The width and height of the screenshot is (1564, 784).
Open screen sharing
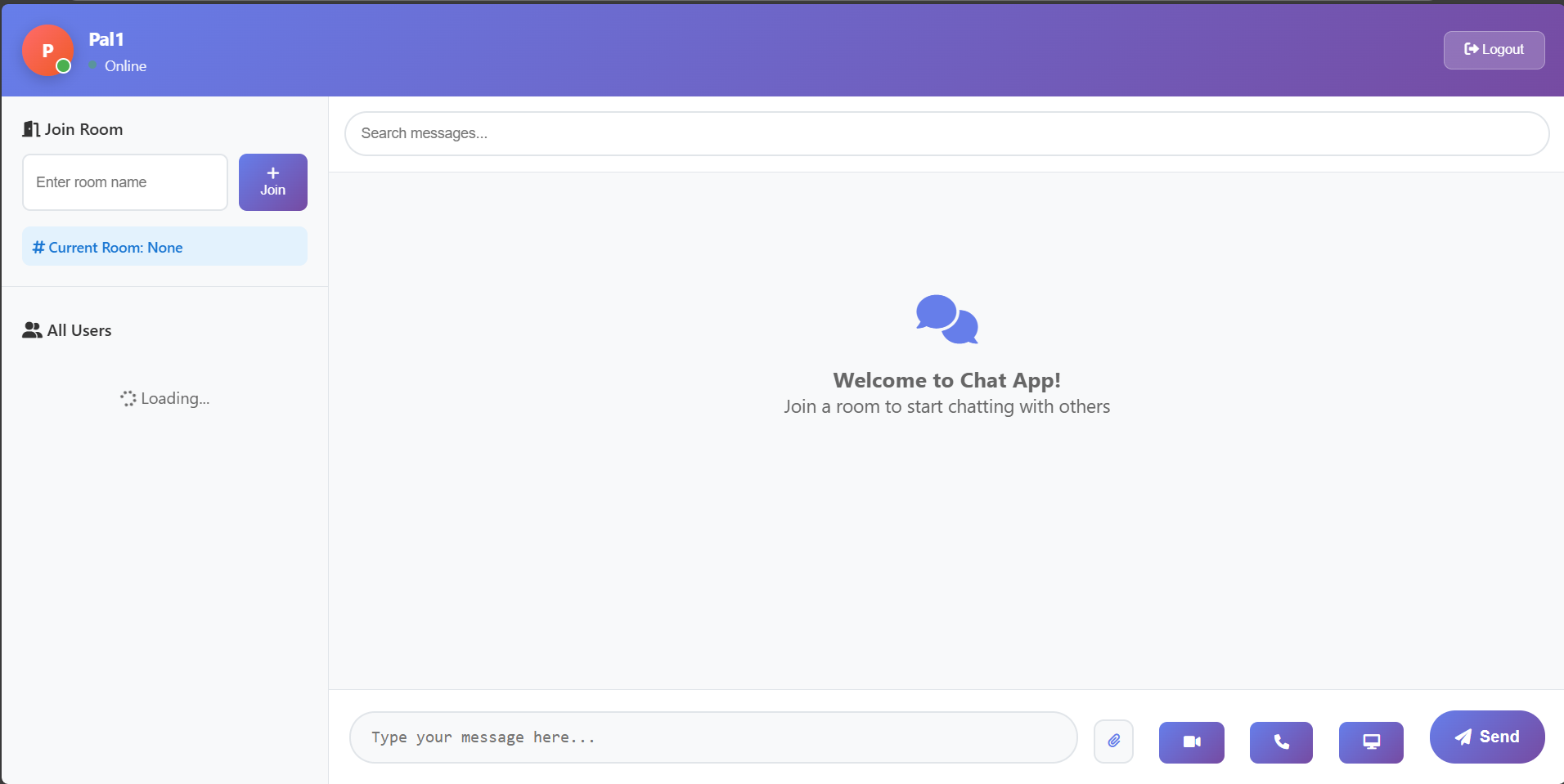1371,741
